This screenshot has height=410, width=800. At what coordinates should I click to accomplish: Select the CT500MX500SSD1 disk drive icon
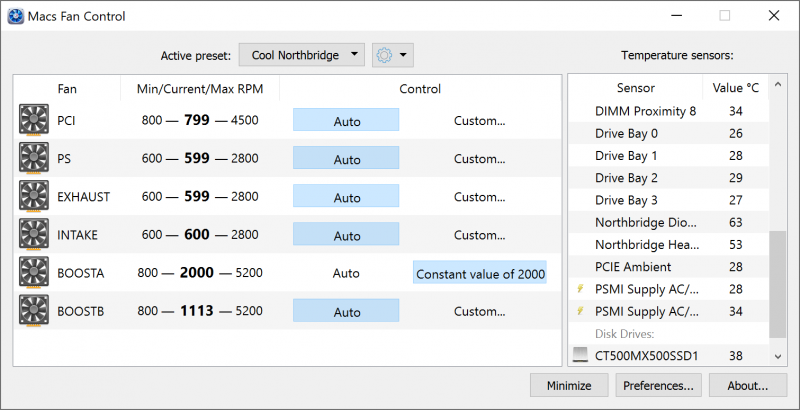click(x=580, y=355)
